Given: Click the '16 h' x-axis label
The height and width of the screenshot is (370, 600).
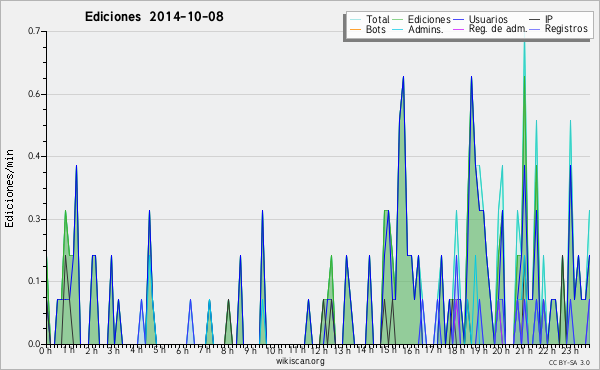Looking at the screenshot, I should click(x=411, y=350).
